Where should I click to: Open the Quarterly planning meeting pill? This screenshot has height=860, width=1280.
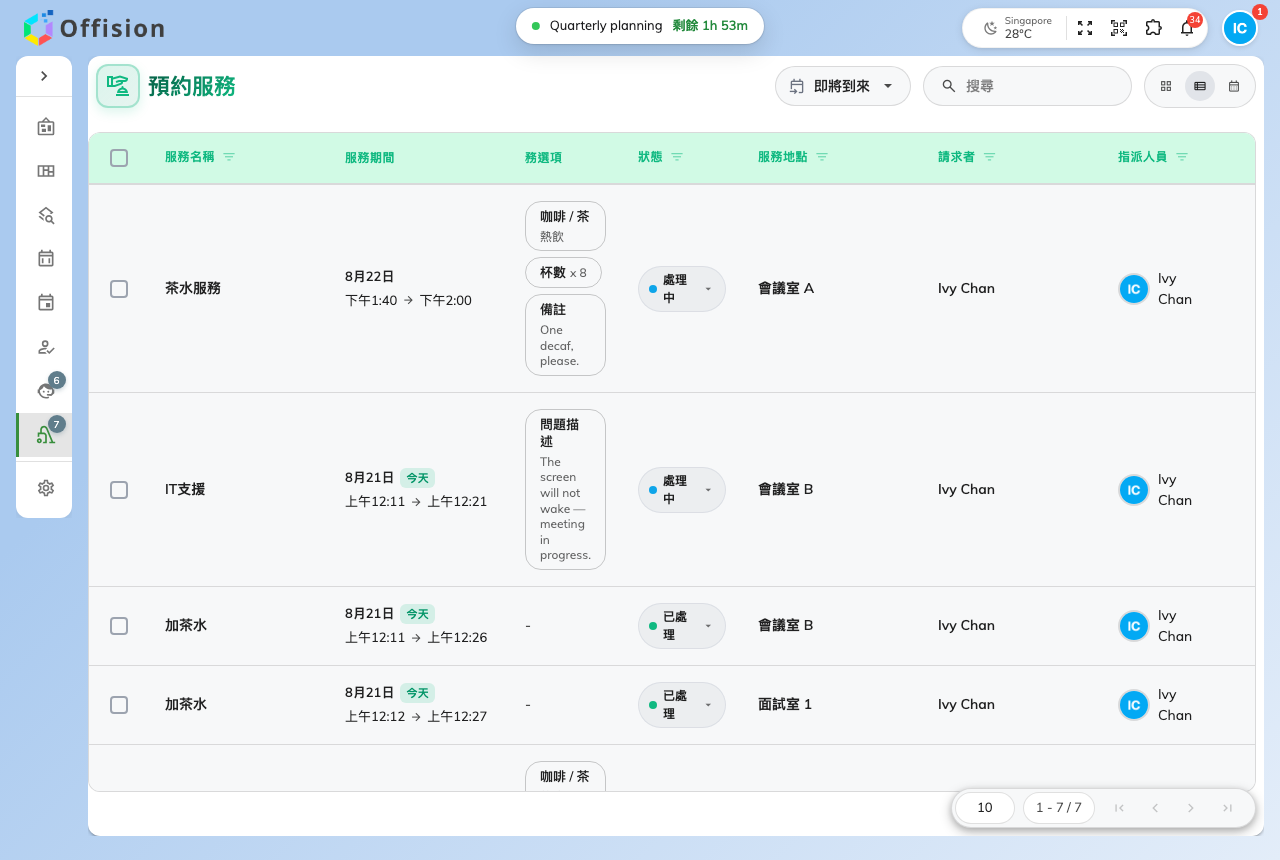640,26
